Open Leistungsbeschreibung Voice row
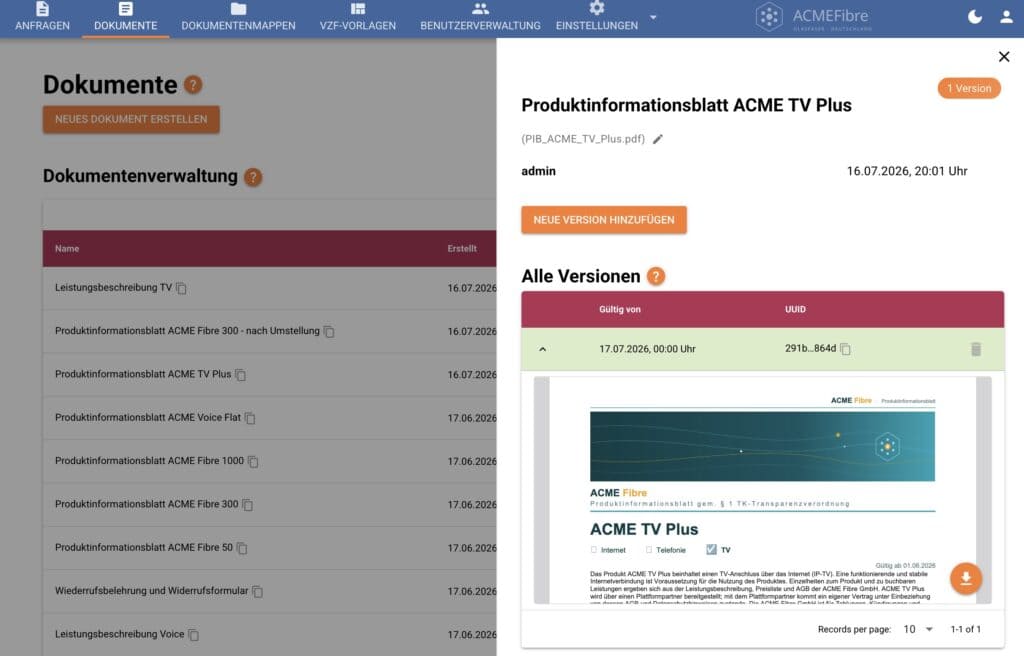Screen dimensions: 1024x656 [x=269, y=634]
